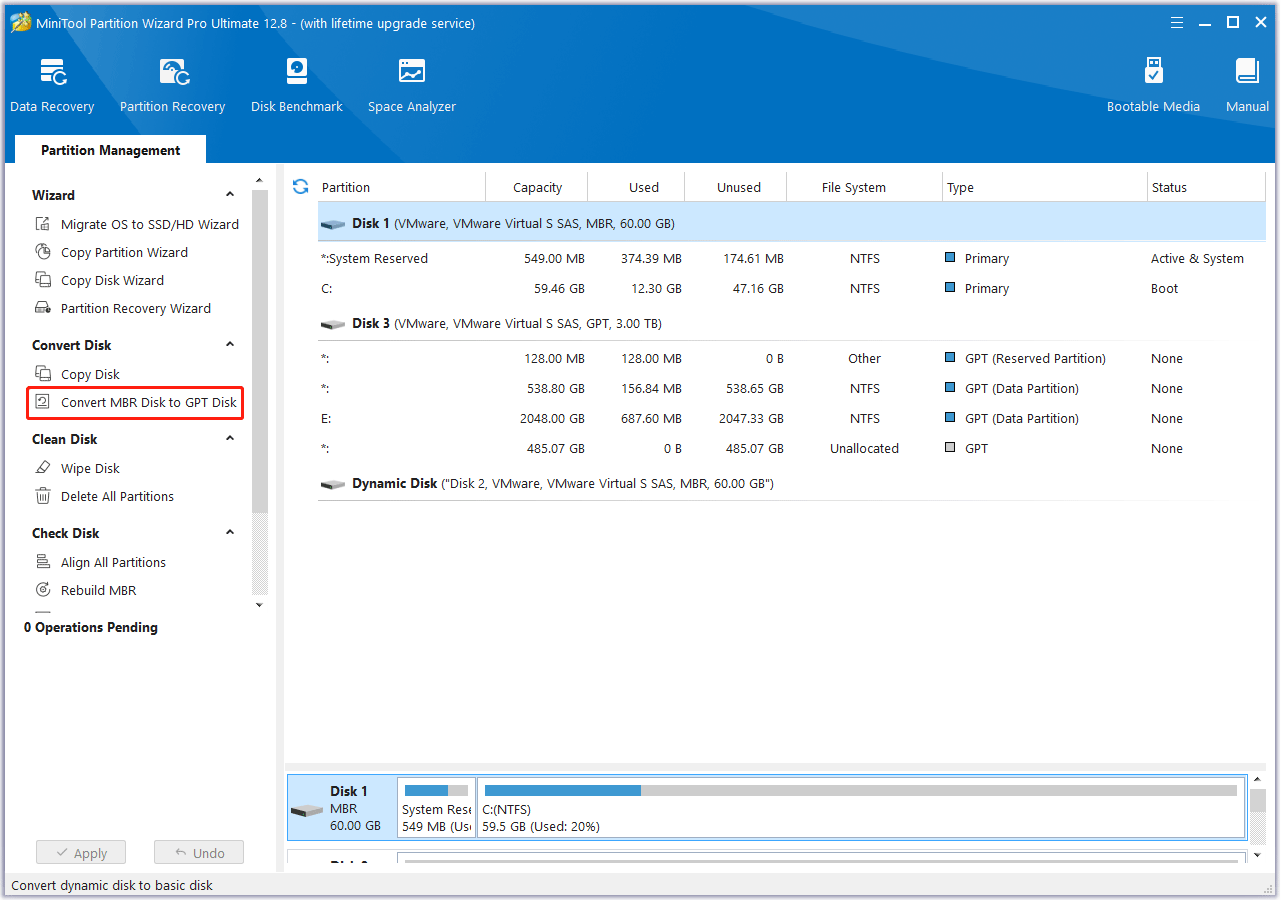Click the Wipe Disk eraser icon
1281x900 pixels.
(x=43, y=468)
